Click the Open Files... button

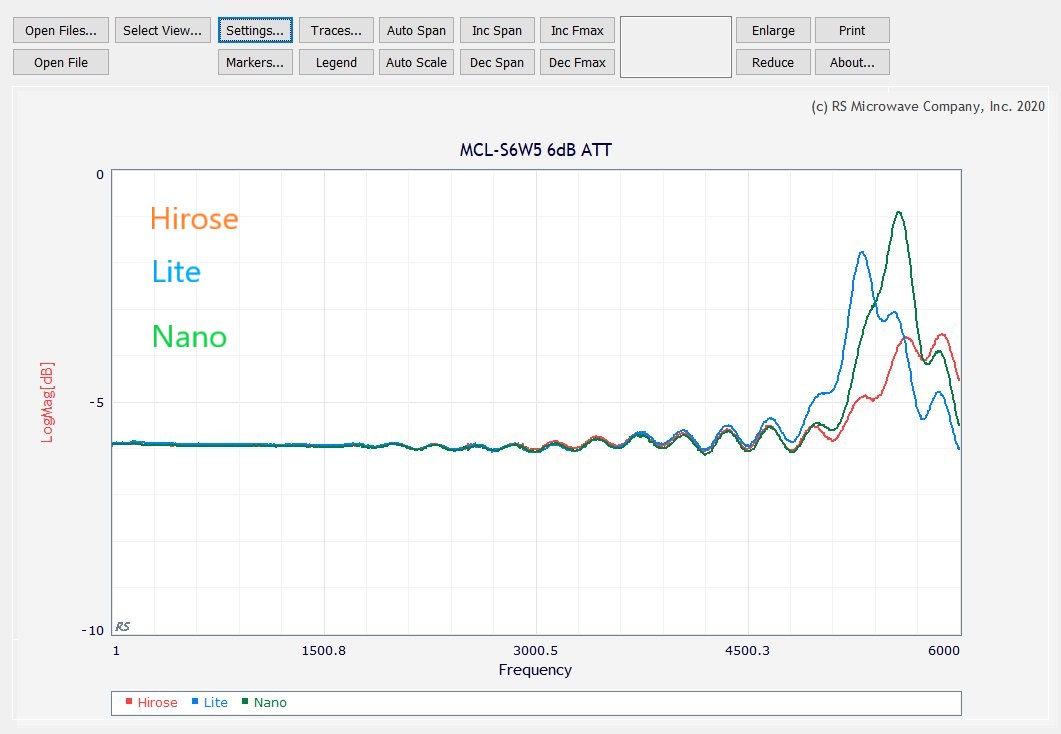(61, 30)
